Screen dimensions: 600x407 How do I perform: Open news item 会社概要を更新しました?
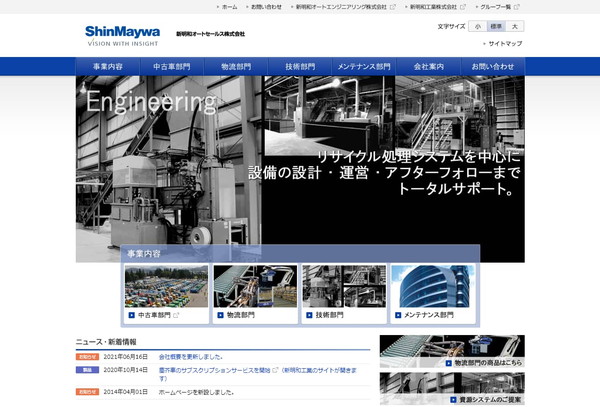[x=191, y=357]
